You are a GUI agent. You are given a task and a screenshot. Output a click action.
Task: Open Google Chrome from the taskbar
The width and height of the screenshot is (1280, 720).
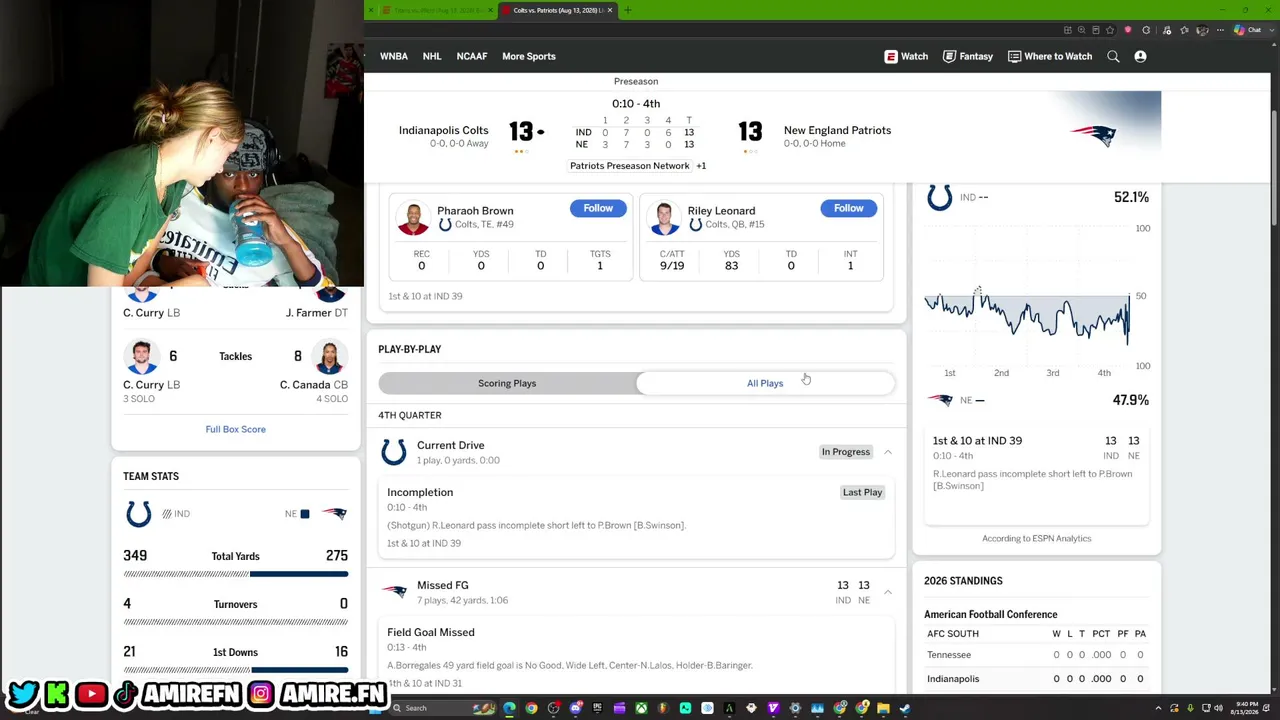coord(531,708)
